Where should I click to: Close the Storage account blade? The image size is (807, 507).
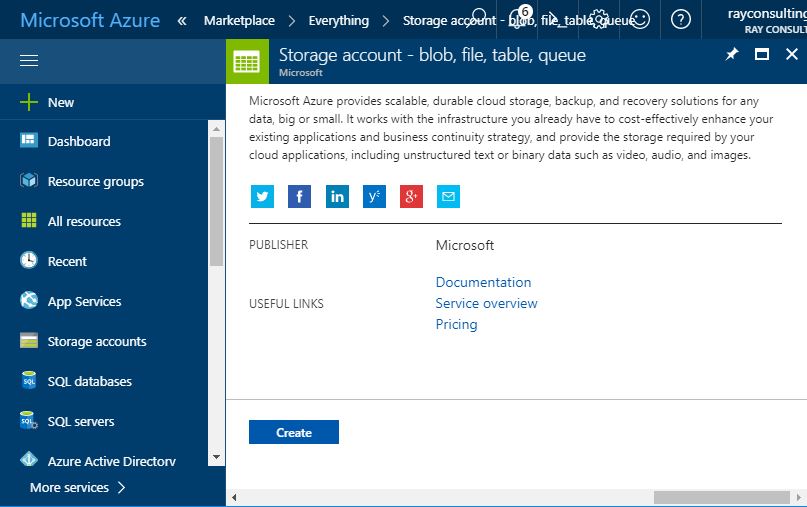792,54
